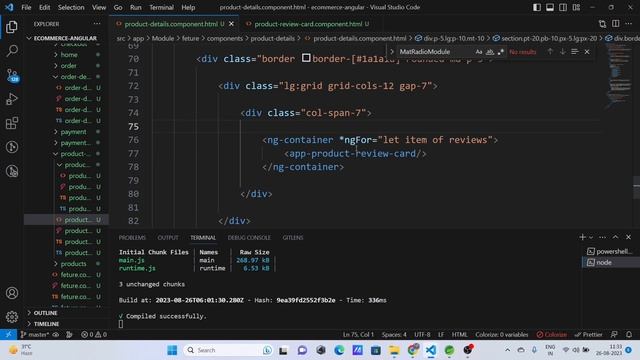Open editor more actions ellipsis
The image size is (640, 360).
[629, 24]
